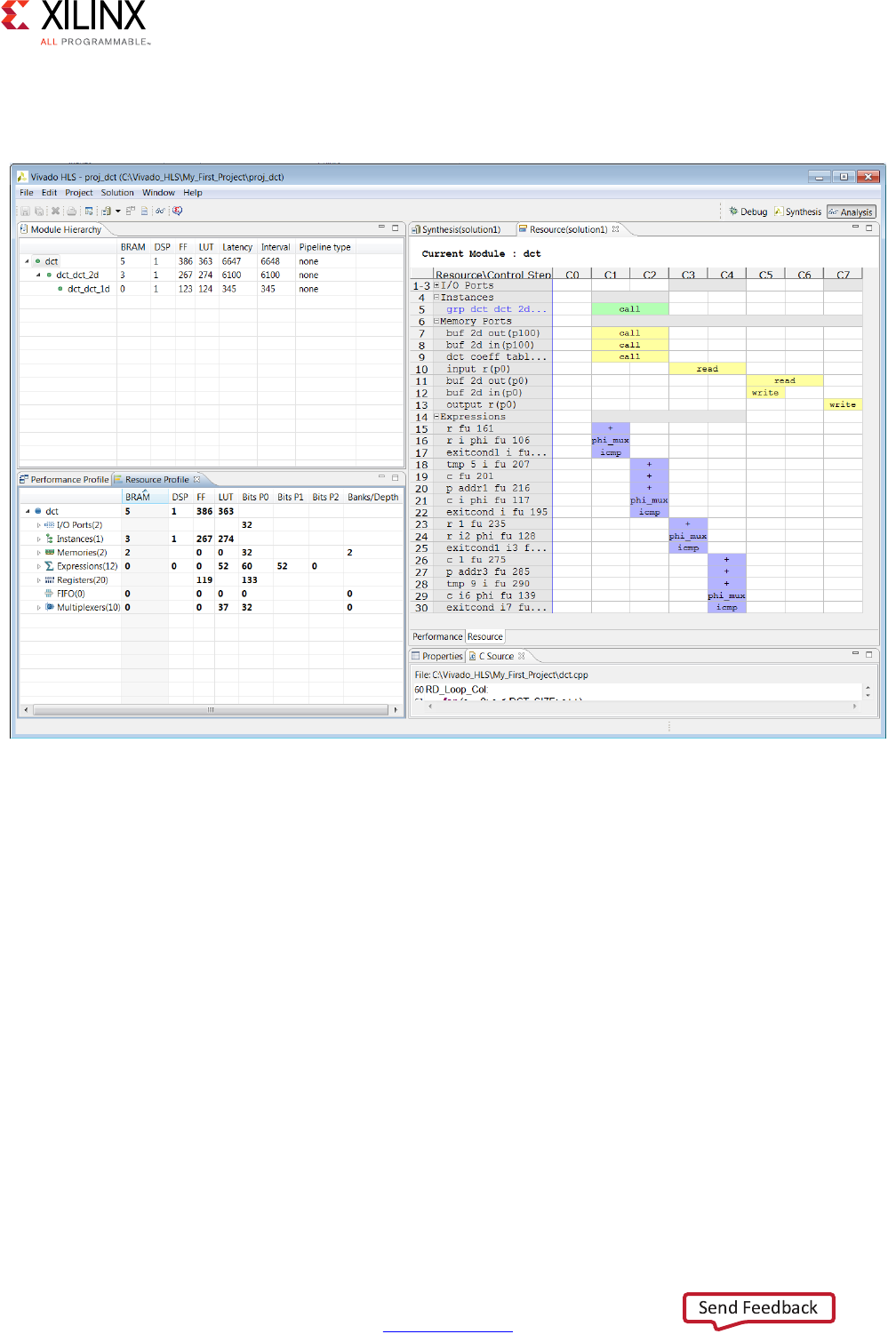This screenshot has width=896, height=1342.
Task: Open the Project menu
Action: point(78,192)
